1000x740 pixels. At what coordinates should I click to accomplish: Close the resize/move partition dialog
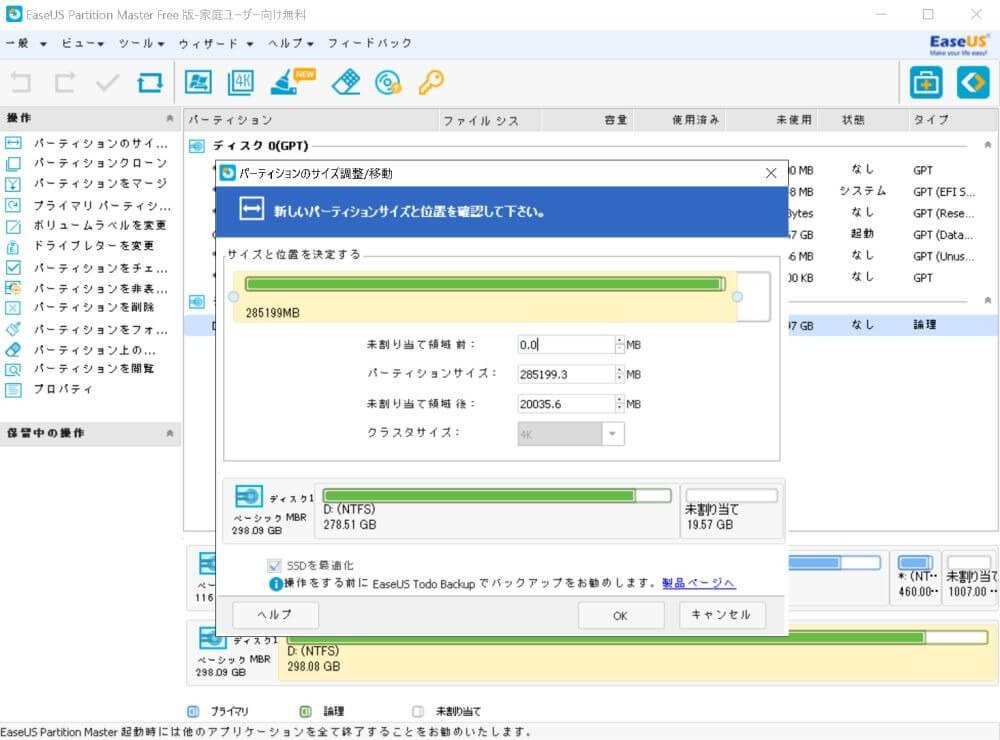[x=771, y=173]
